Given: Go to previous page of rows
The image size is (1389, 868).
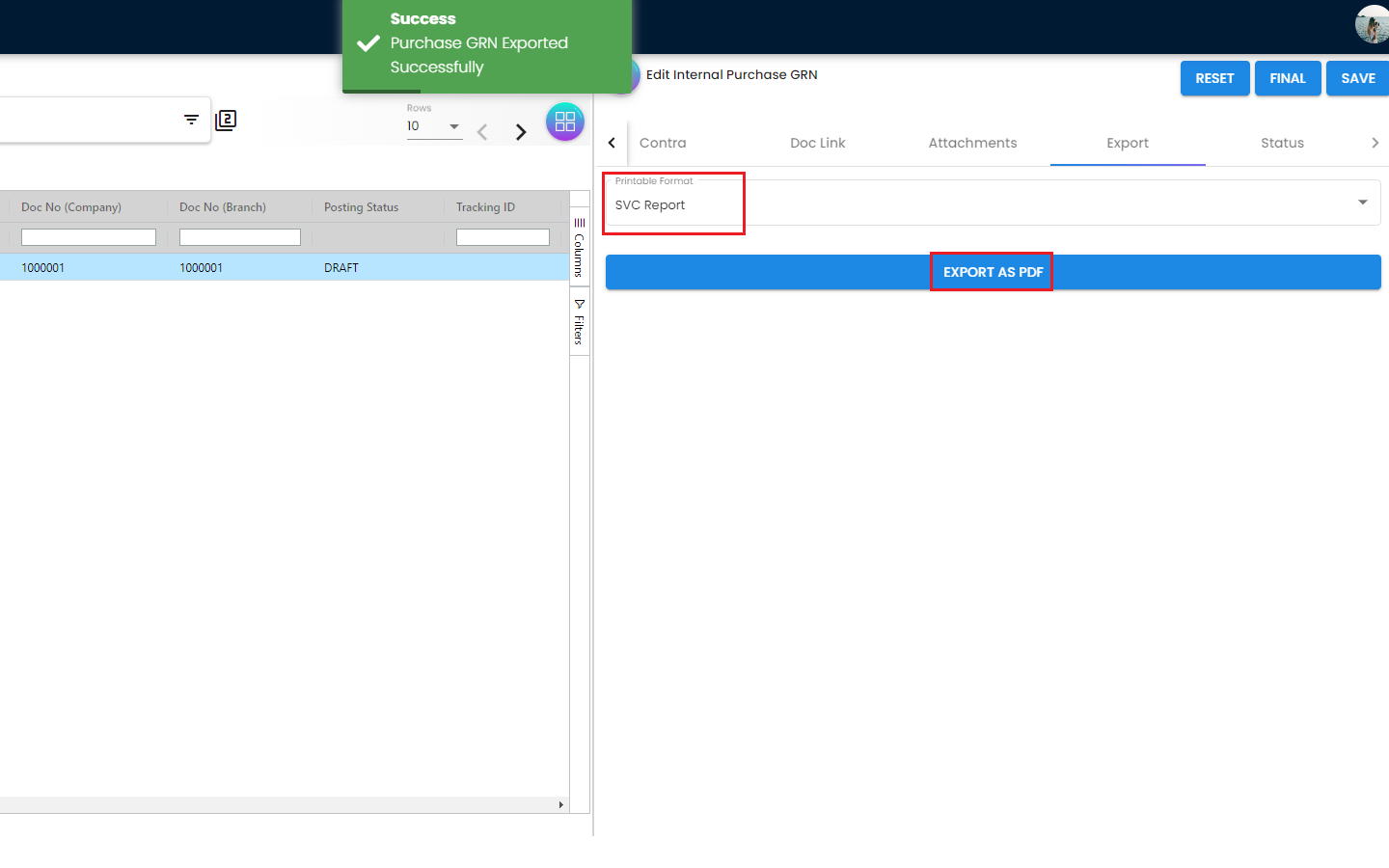Looking at the screenshot, I should tap(482, 132).
